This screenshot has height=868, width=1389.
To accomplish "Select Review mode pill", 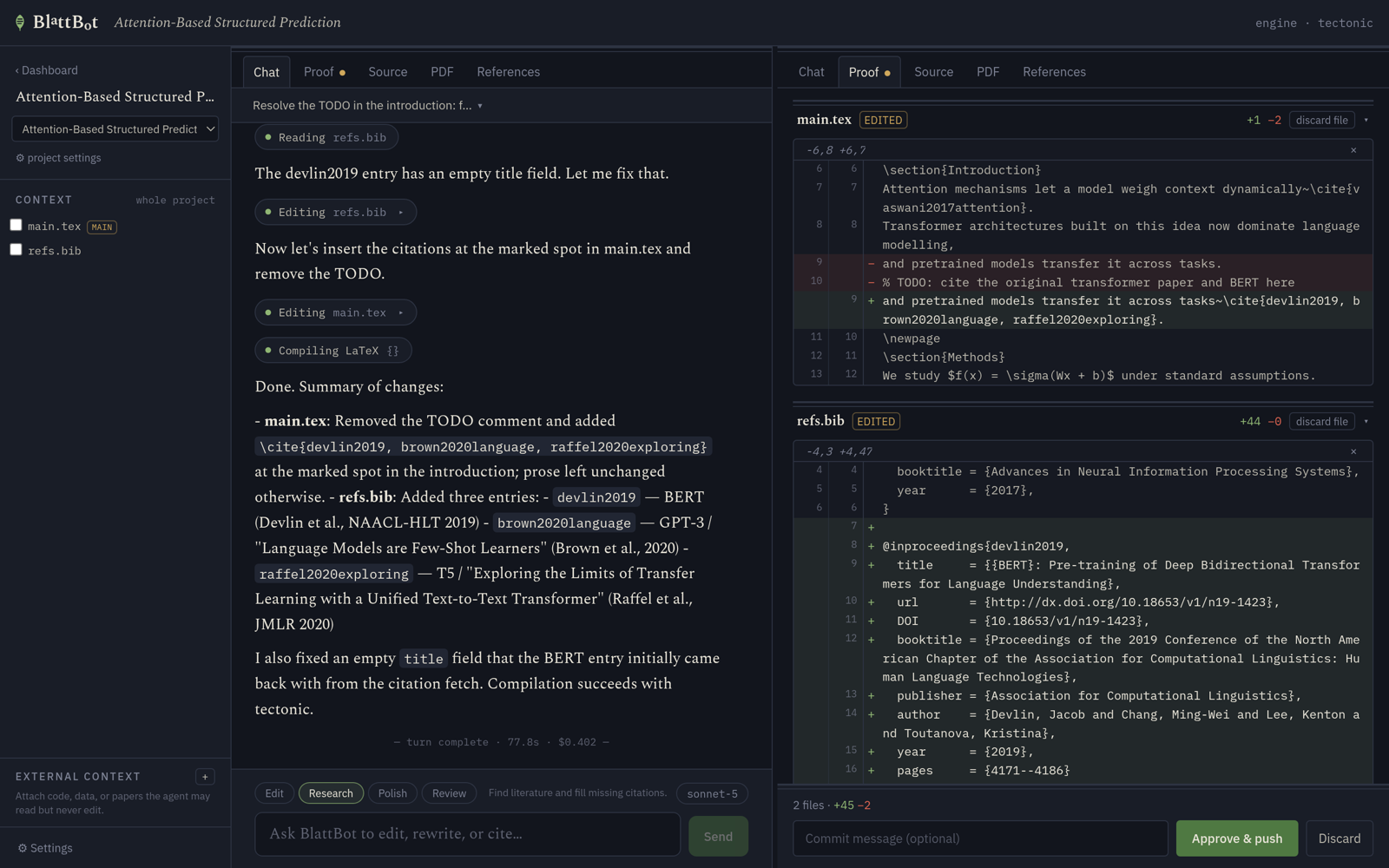I will (x=449, y=793).
